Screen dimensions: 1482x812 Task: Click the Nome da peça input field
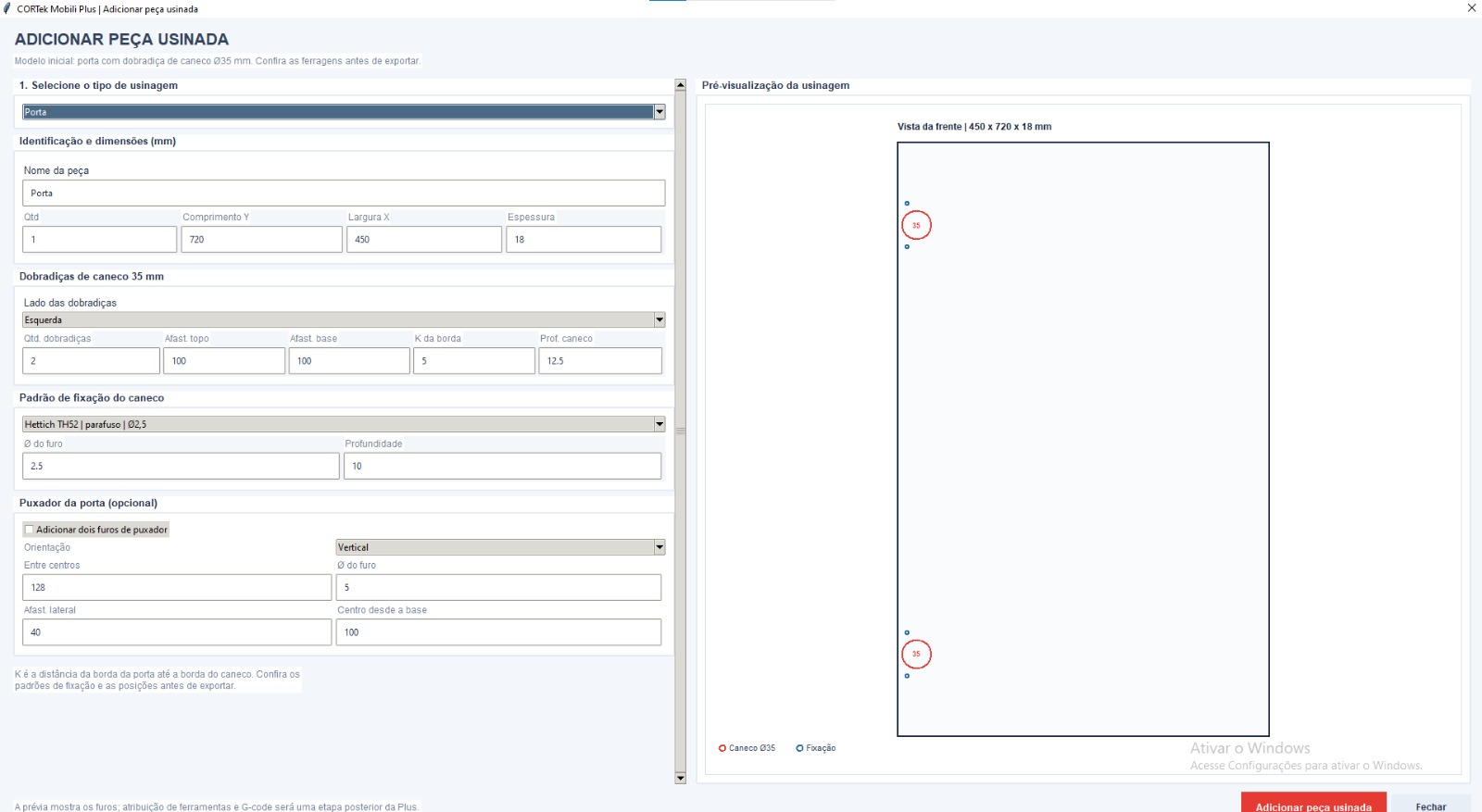(344, 193)
